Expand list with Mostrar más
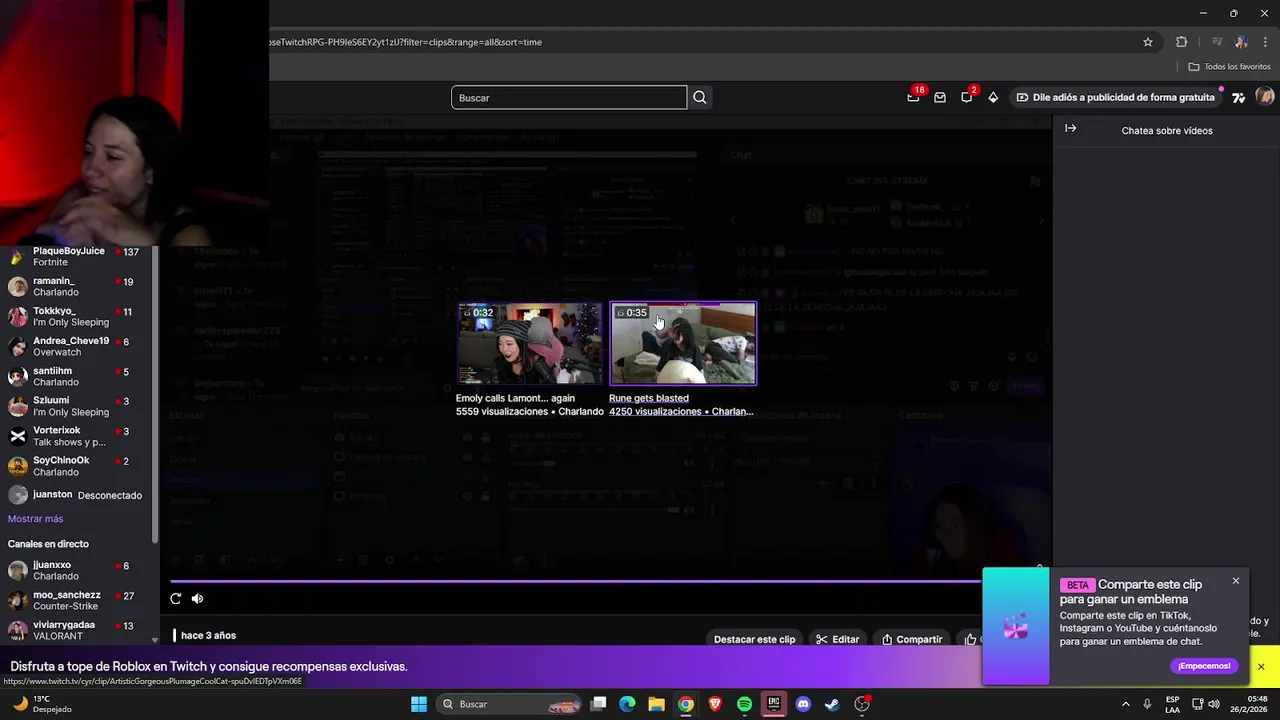Image resolution: width=1280 pixels, height=720 pixels. pos(35,519)
